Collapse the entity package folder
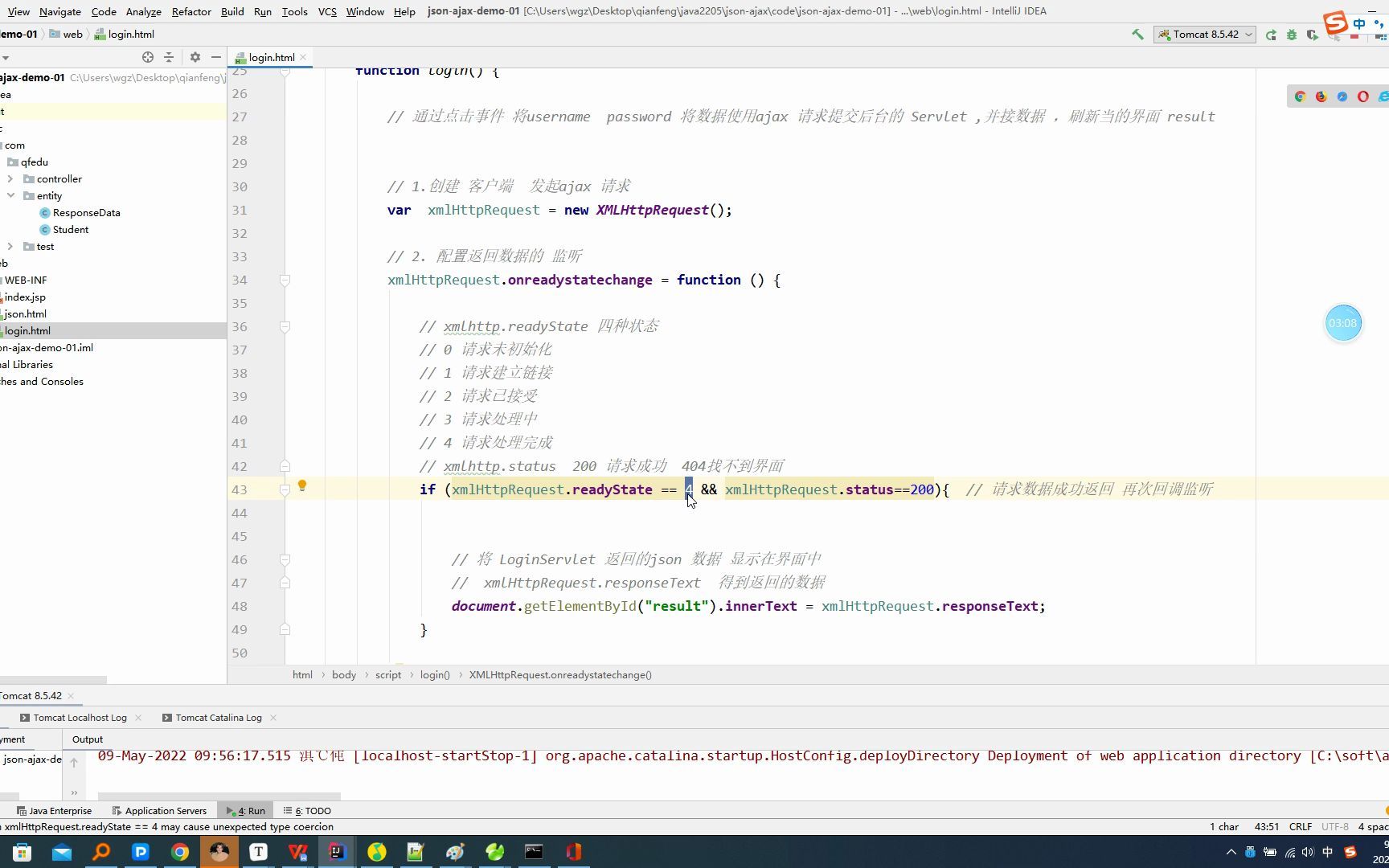 10,196
